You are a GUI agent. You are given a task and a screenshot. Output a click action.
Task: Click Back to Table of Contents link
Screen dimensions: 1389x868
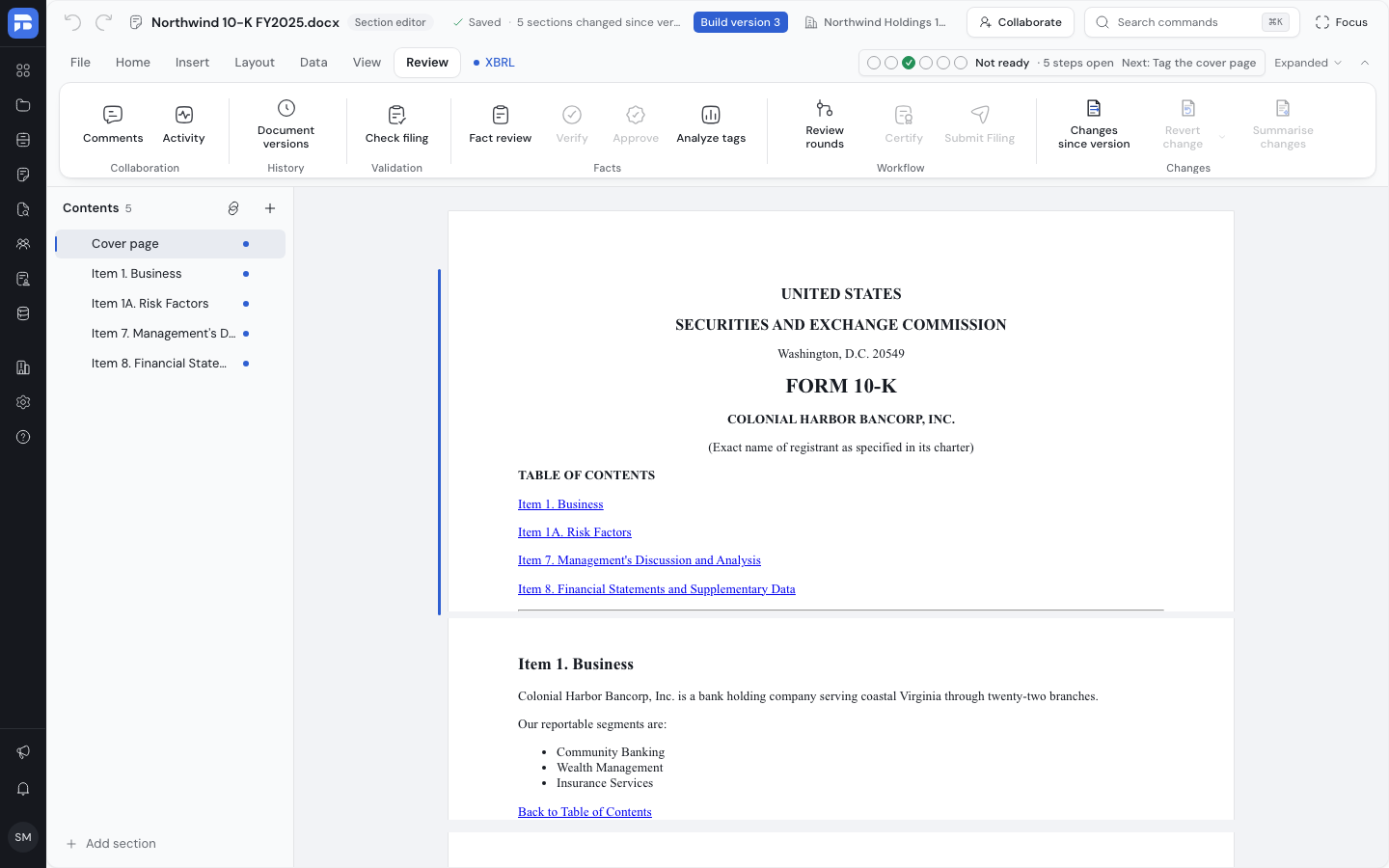[585, 812]
